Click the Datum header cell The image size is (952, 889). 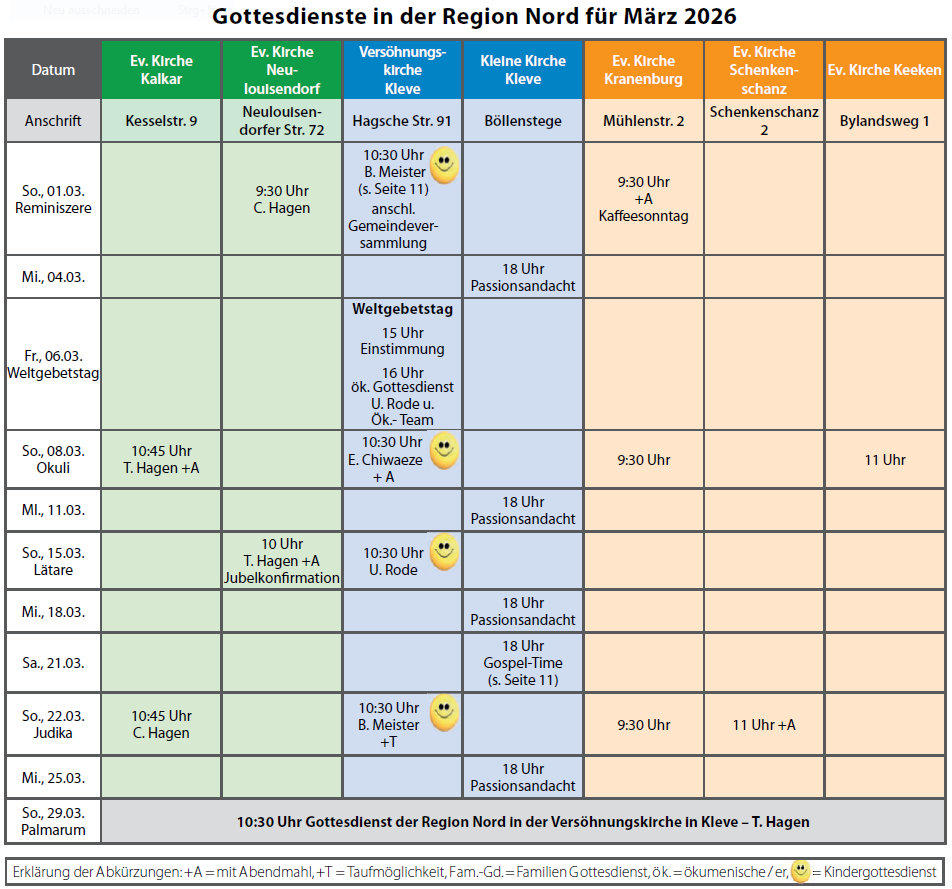(x=53, y=70)
